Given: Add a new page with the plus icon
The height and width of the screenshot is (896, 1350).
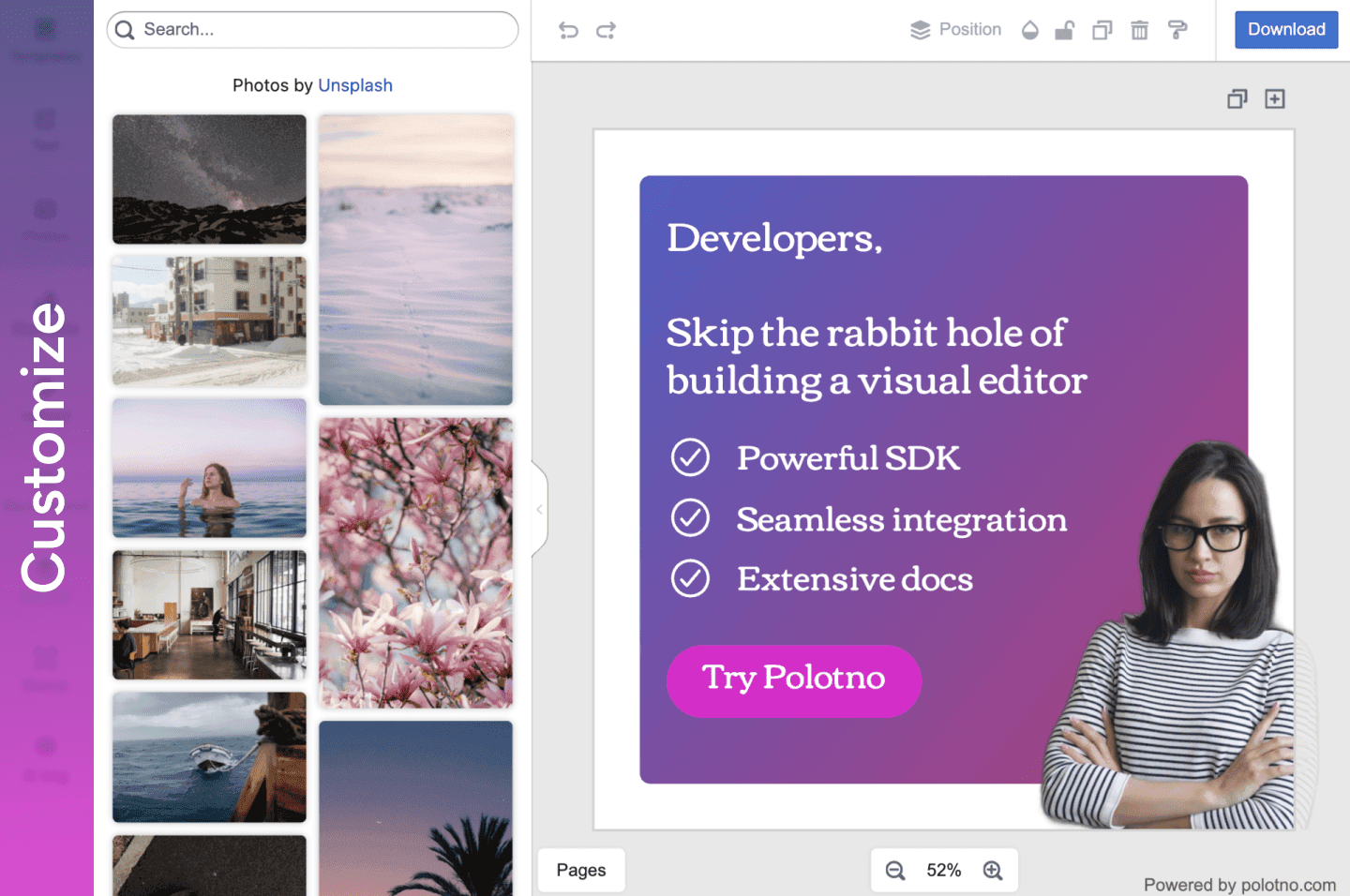Looking at the screenshot, I should 1275,98.
